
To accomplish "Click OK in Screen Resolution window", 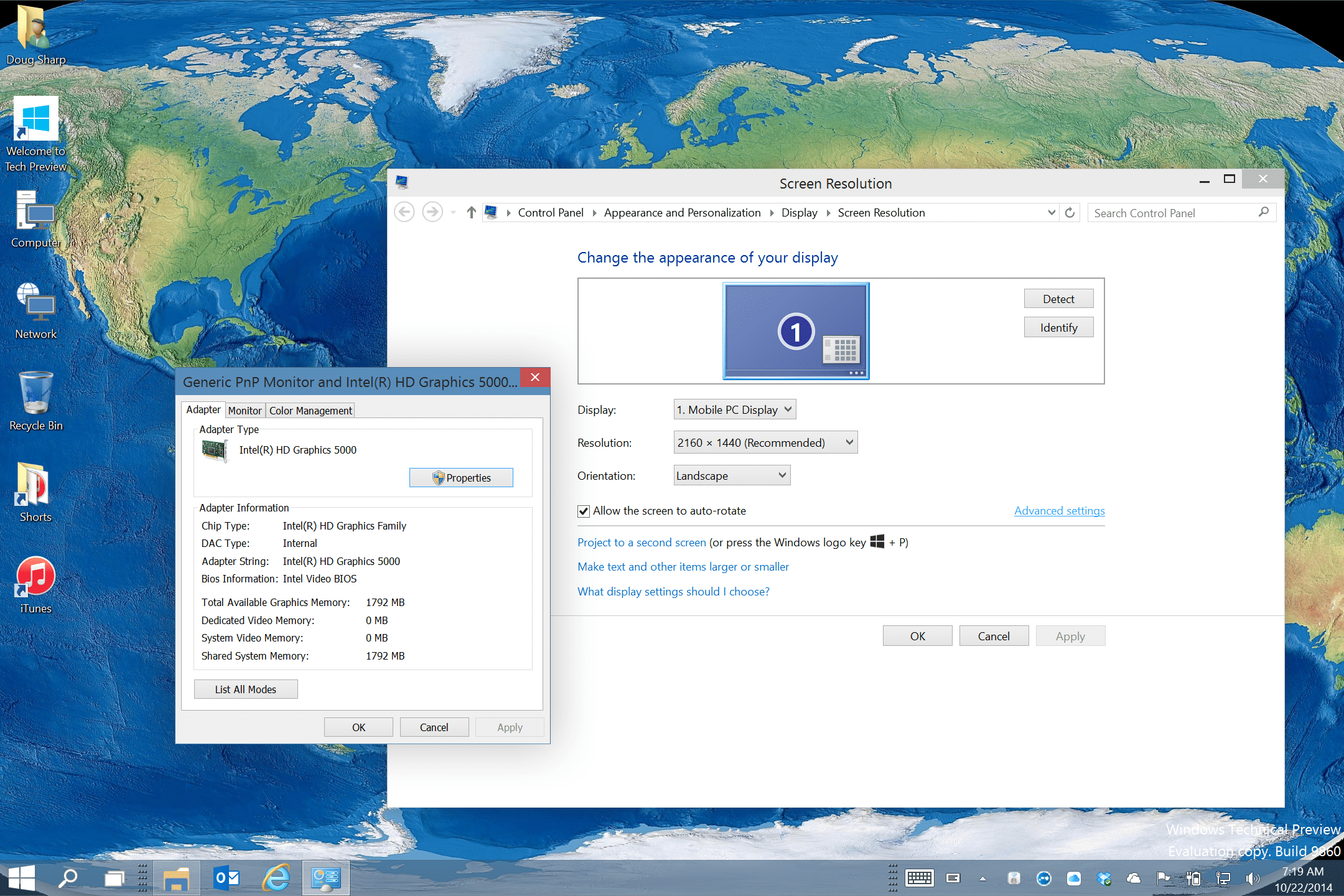I will click(917, 636).
